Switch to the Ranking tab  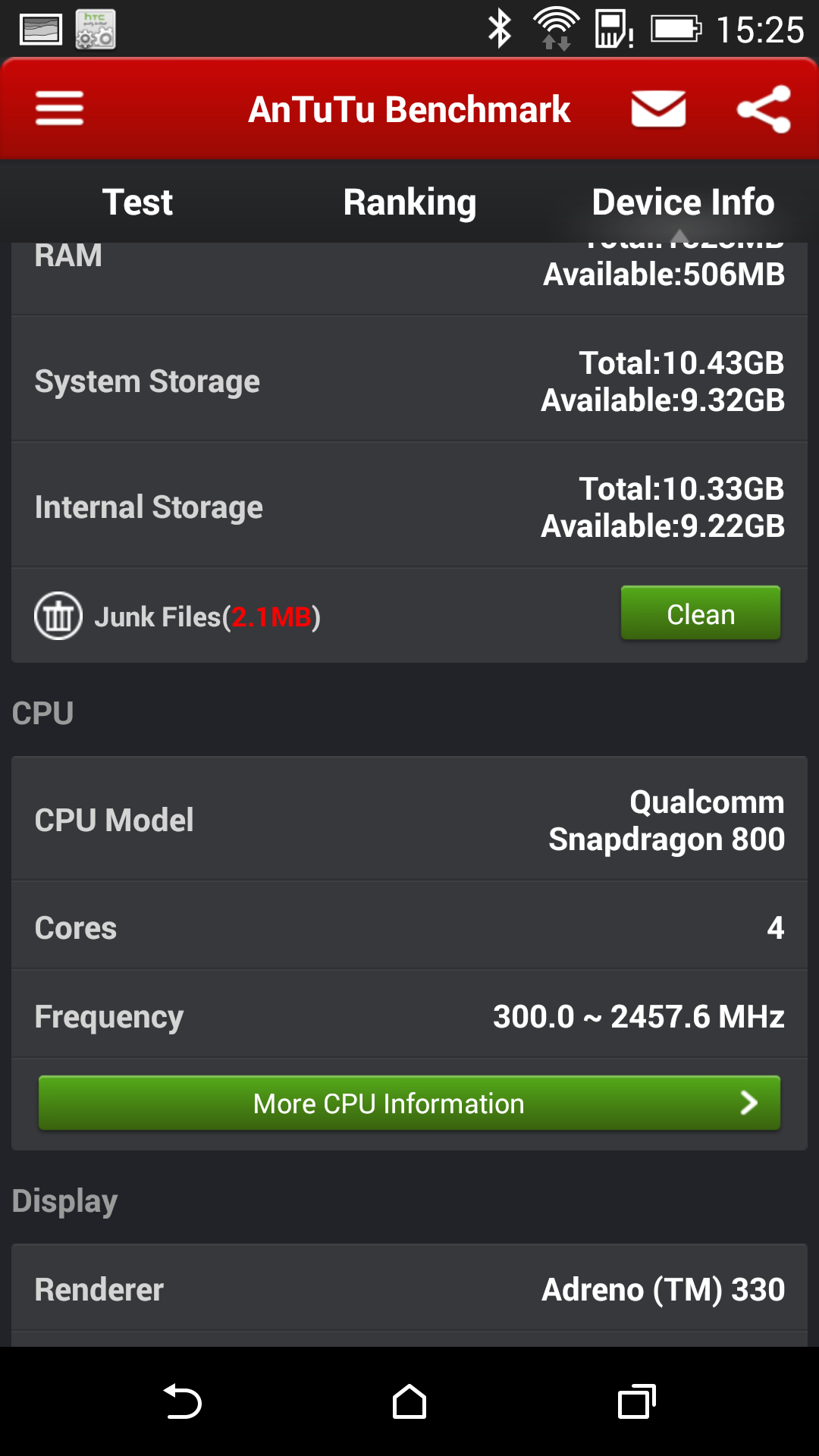pos(409,202)
